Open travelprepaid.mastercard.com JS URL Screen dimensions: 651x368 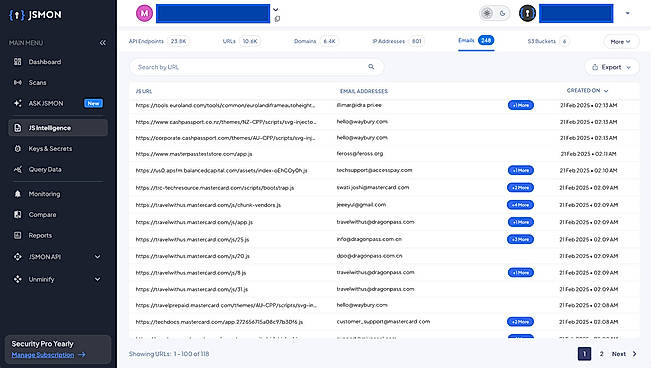coord(226,305)
